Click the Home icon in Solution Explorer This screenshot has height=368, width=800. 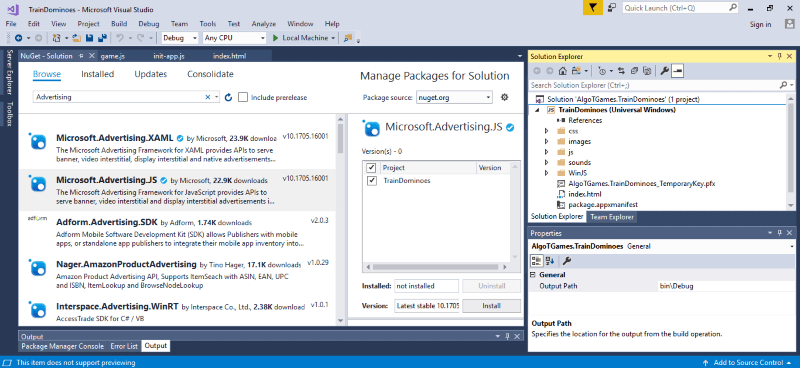pyautogui.click(x=562, y=71)
